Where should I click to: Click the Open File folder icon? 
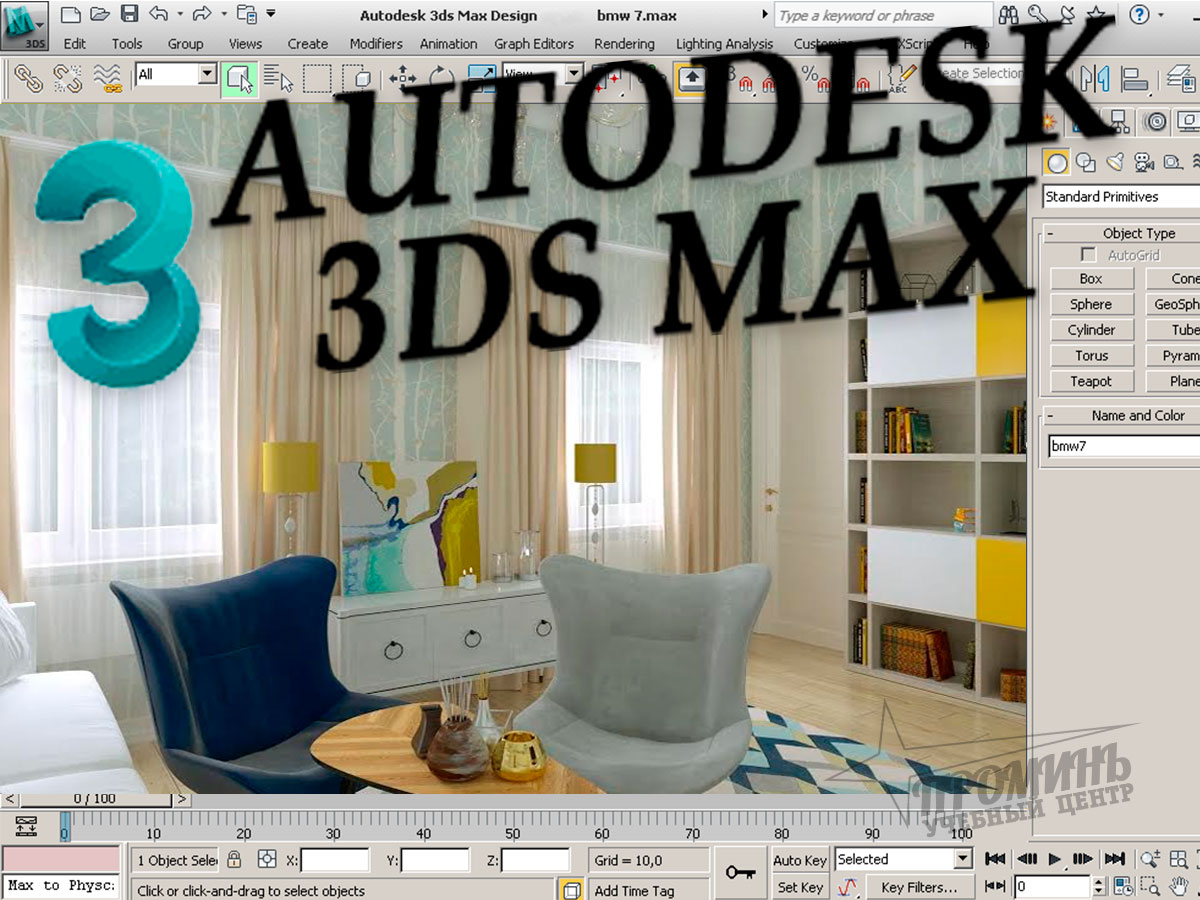pyautogui.click(x=99, y=15)
